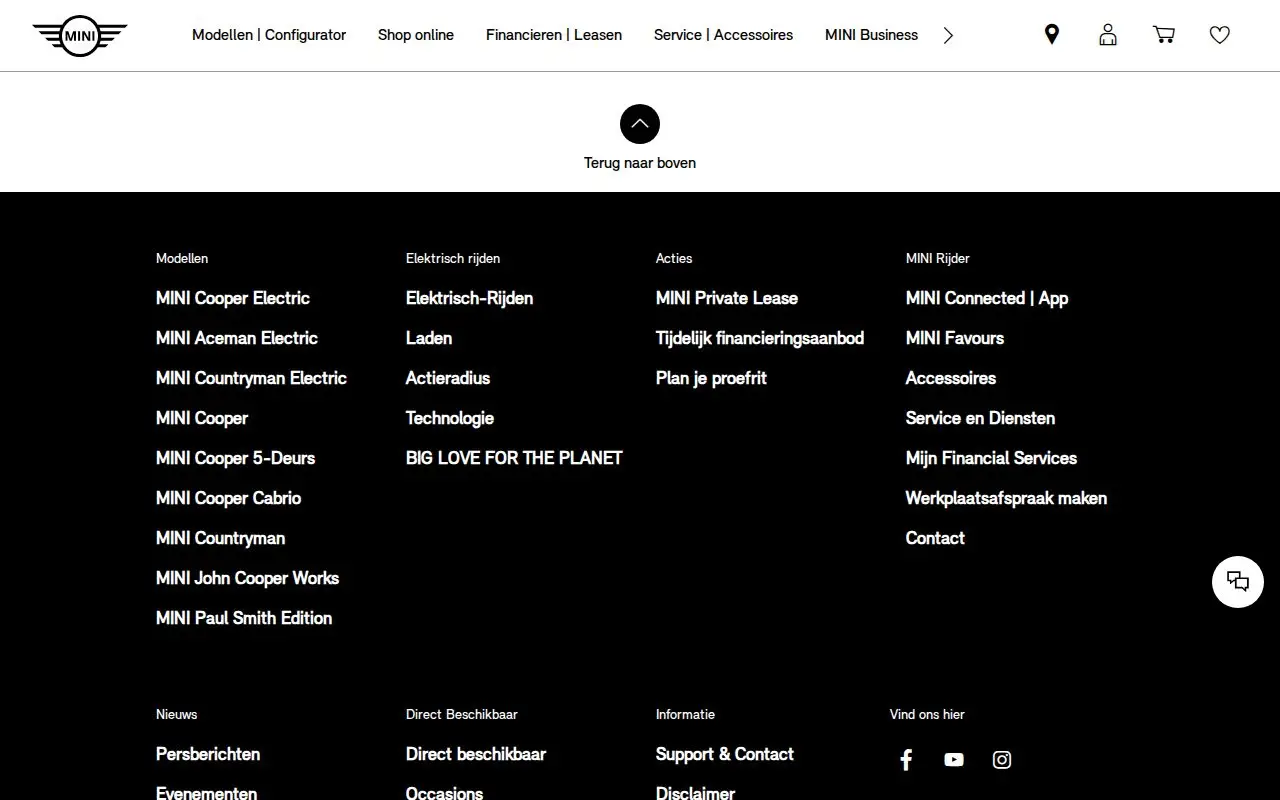Click the black back-to-top arrow circle
This screenshot has height=800, width=1280.
[x=640, y=124]
